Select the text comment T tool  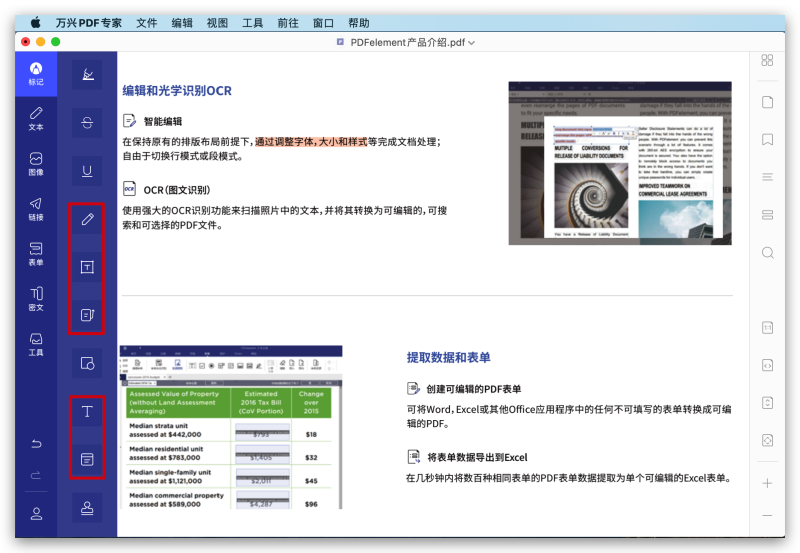click(87, 411)
